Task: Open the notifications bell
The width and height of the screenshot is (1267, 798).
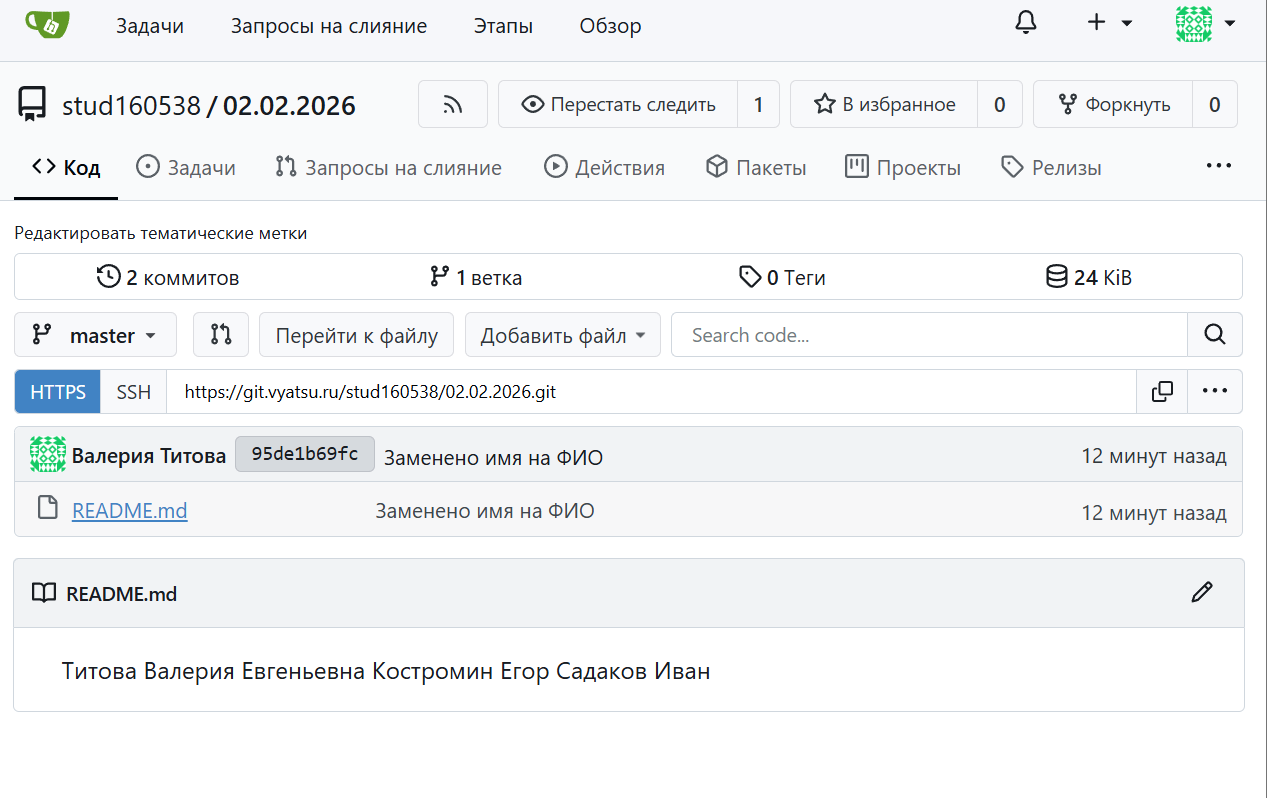Action: (1025, 23)
